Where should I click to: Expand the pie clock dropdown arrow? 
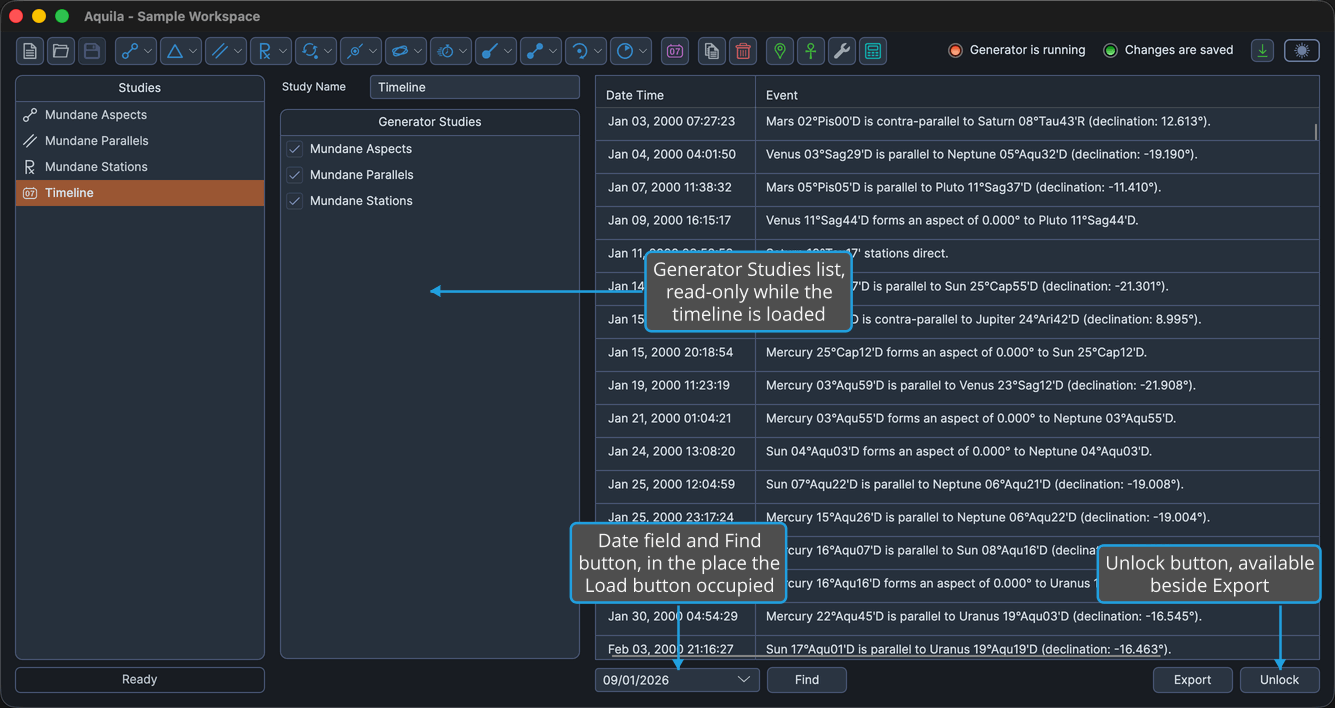[x=644, y=51]
